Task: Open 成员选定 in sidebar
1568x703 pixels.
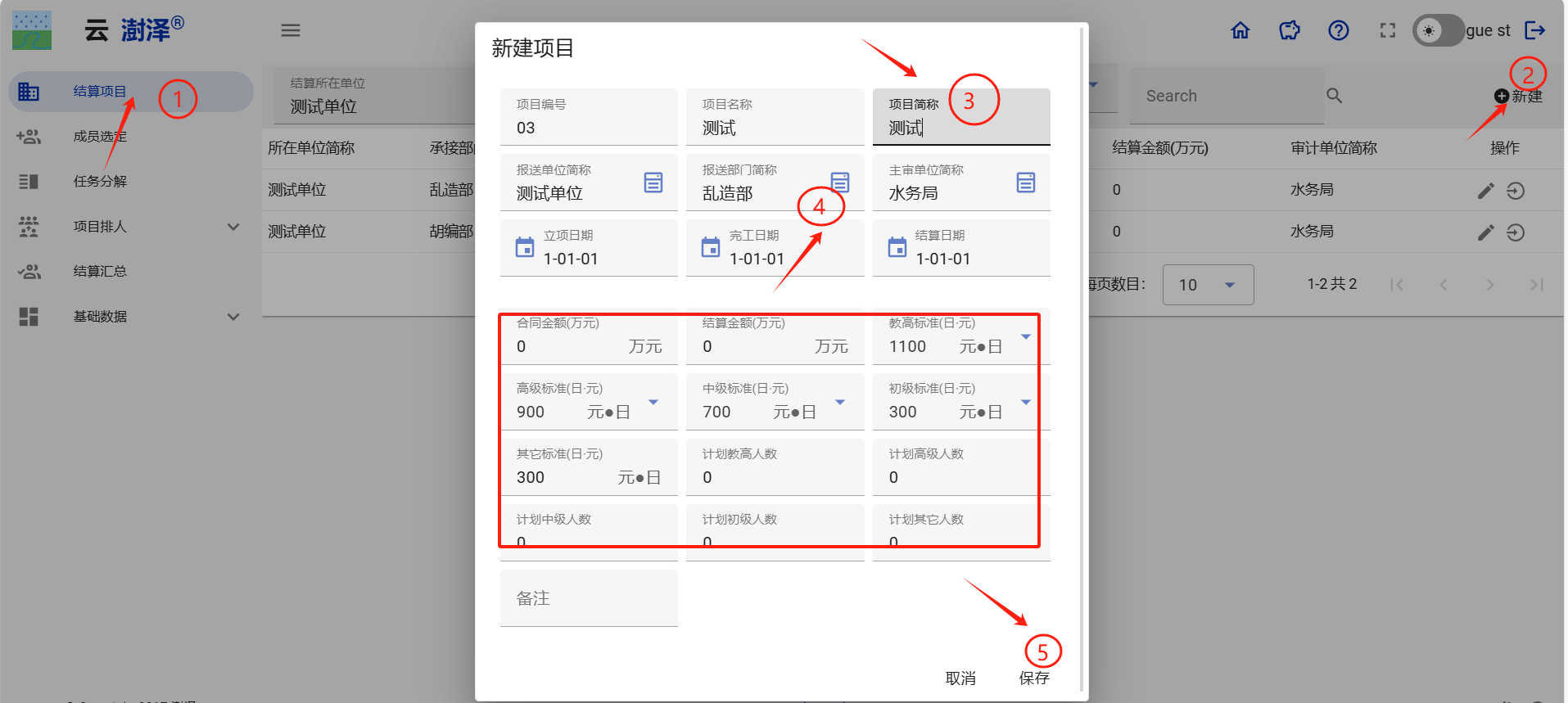Action: click(x=100, y=137)
